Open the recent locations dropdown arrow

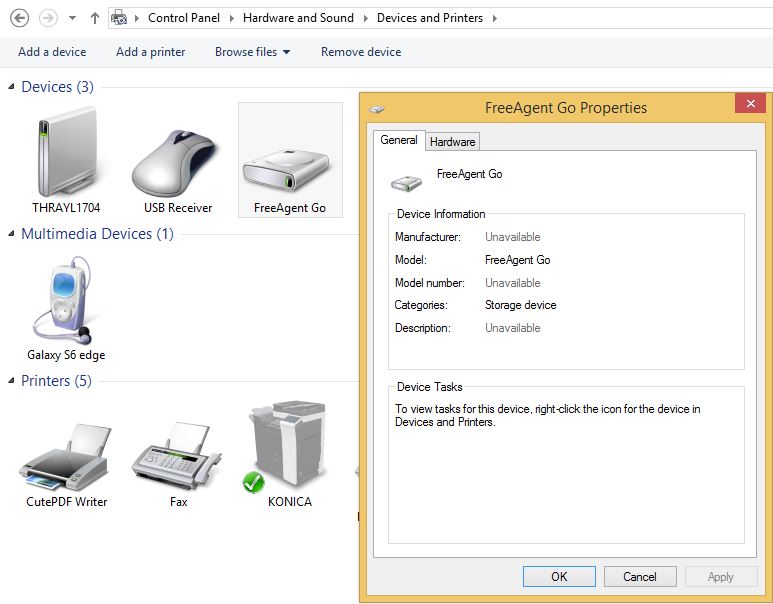point(72,19)
